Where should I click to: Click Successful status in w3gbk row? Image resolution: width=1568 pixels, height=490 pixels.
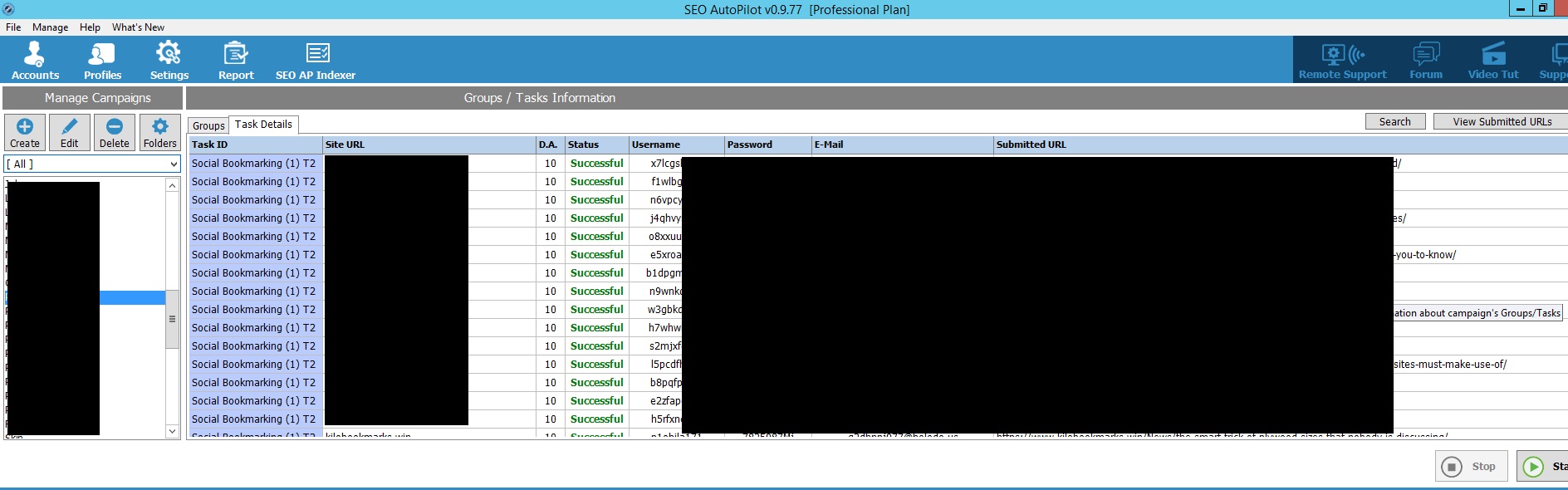pos(596,310)
